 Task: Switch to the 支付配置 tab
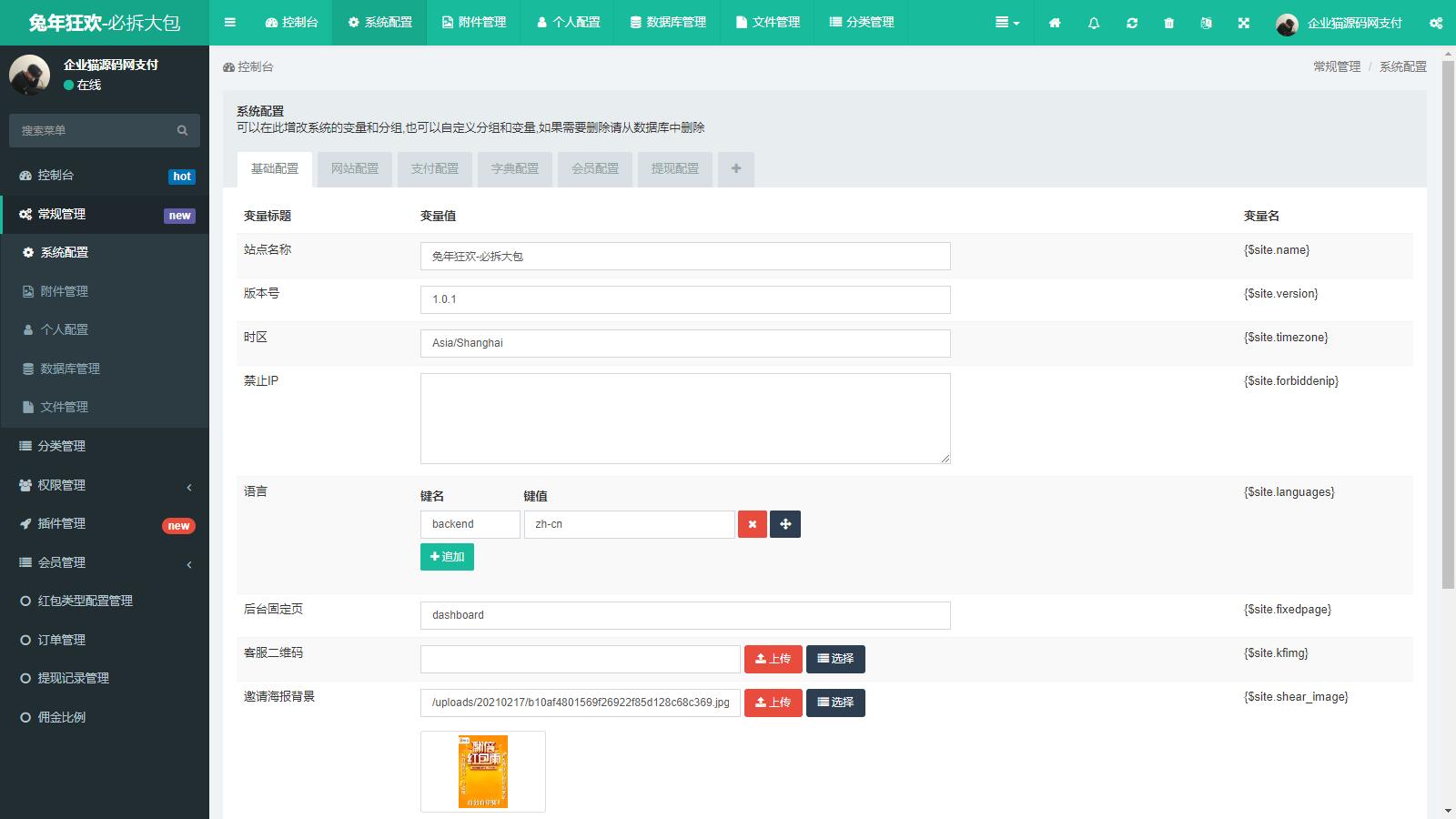coord(434,168)
